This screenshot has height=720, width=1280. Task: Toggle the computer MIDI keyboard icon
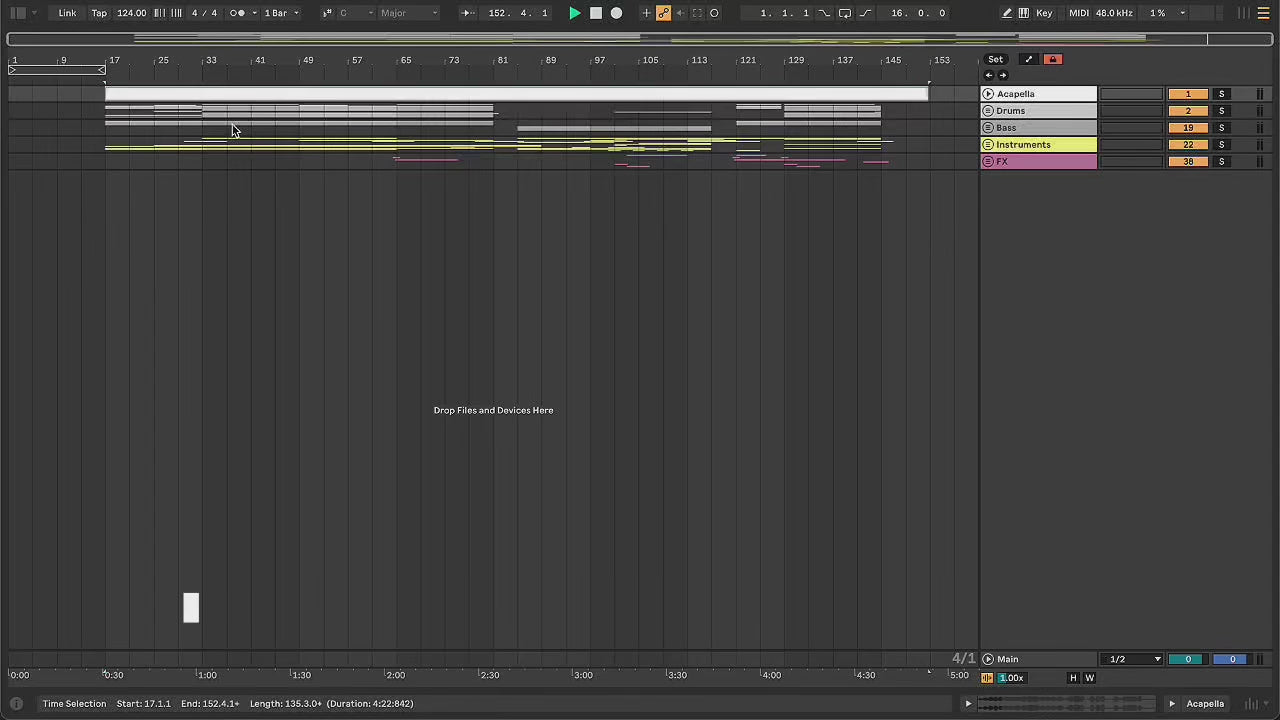point(1023,13)
